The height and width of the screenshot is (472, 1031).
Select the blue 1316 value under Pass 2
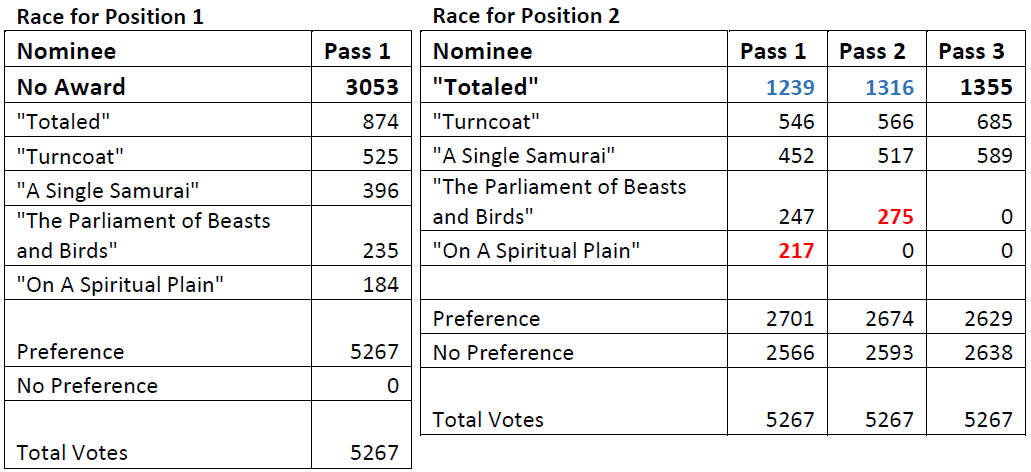point(887,87)
